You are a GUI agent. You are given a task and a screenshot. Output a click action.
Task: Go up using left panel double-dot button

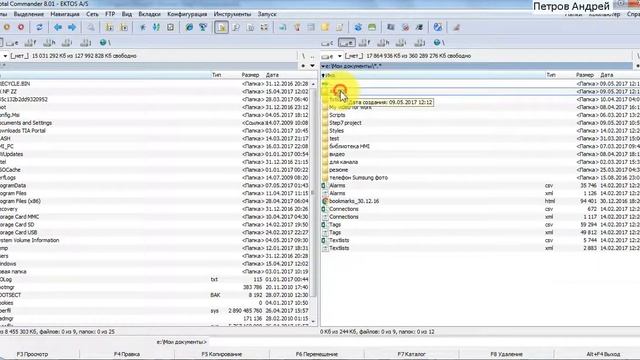[312, 56]
